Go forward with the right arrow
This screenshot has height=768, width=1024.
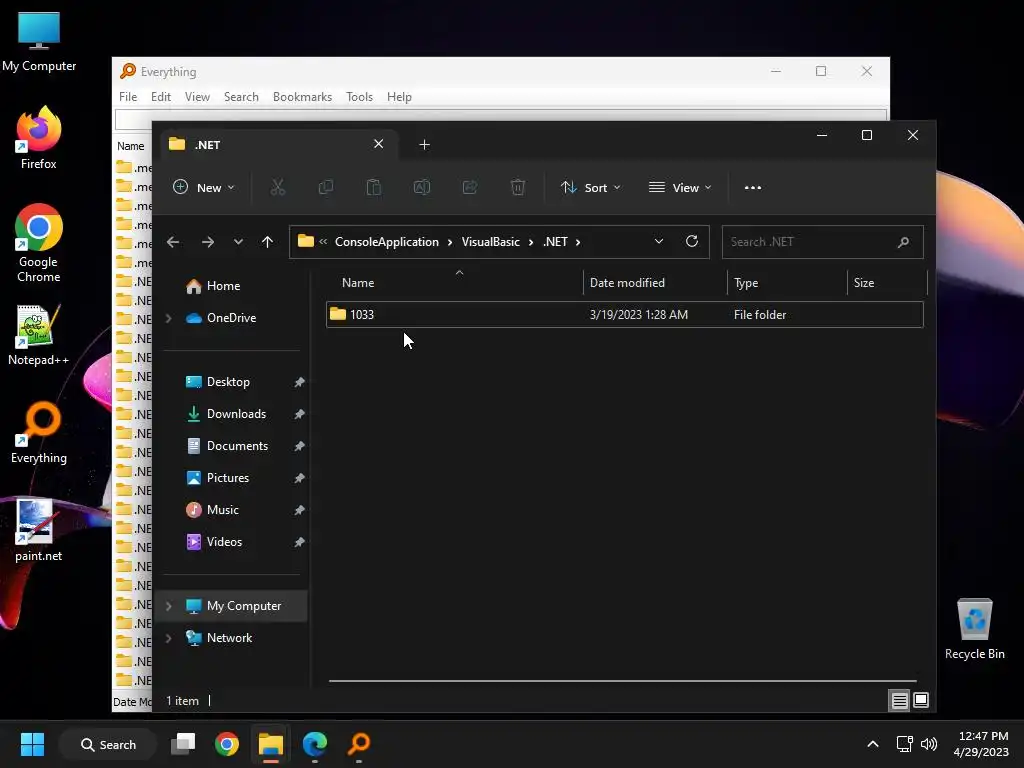208,242
